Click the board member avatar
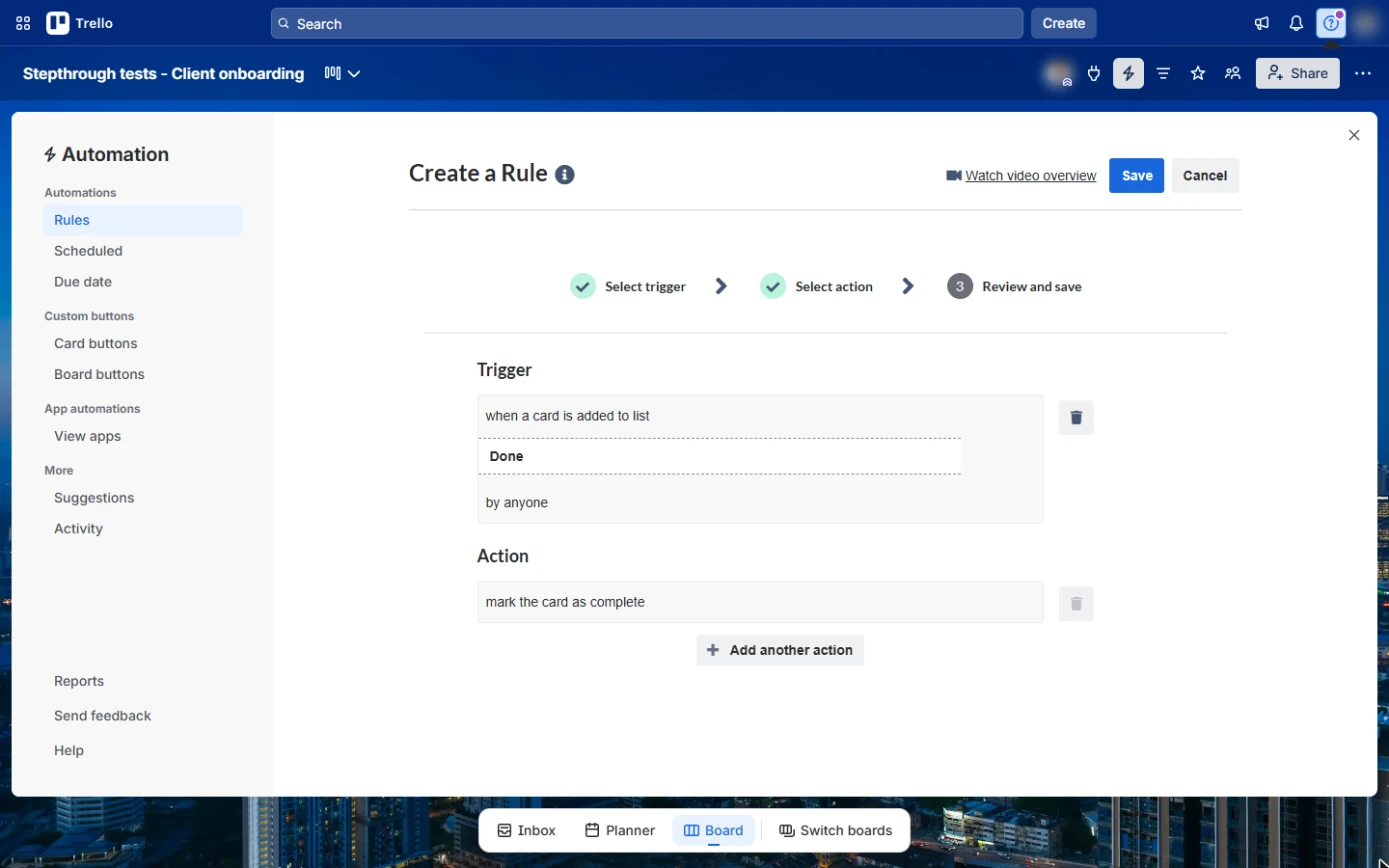 (1059, 73)
